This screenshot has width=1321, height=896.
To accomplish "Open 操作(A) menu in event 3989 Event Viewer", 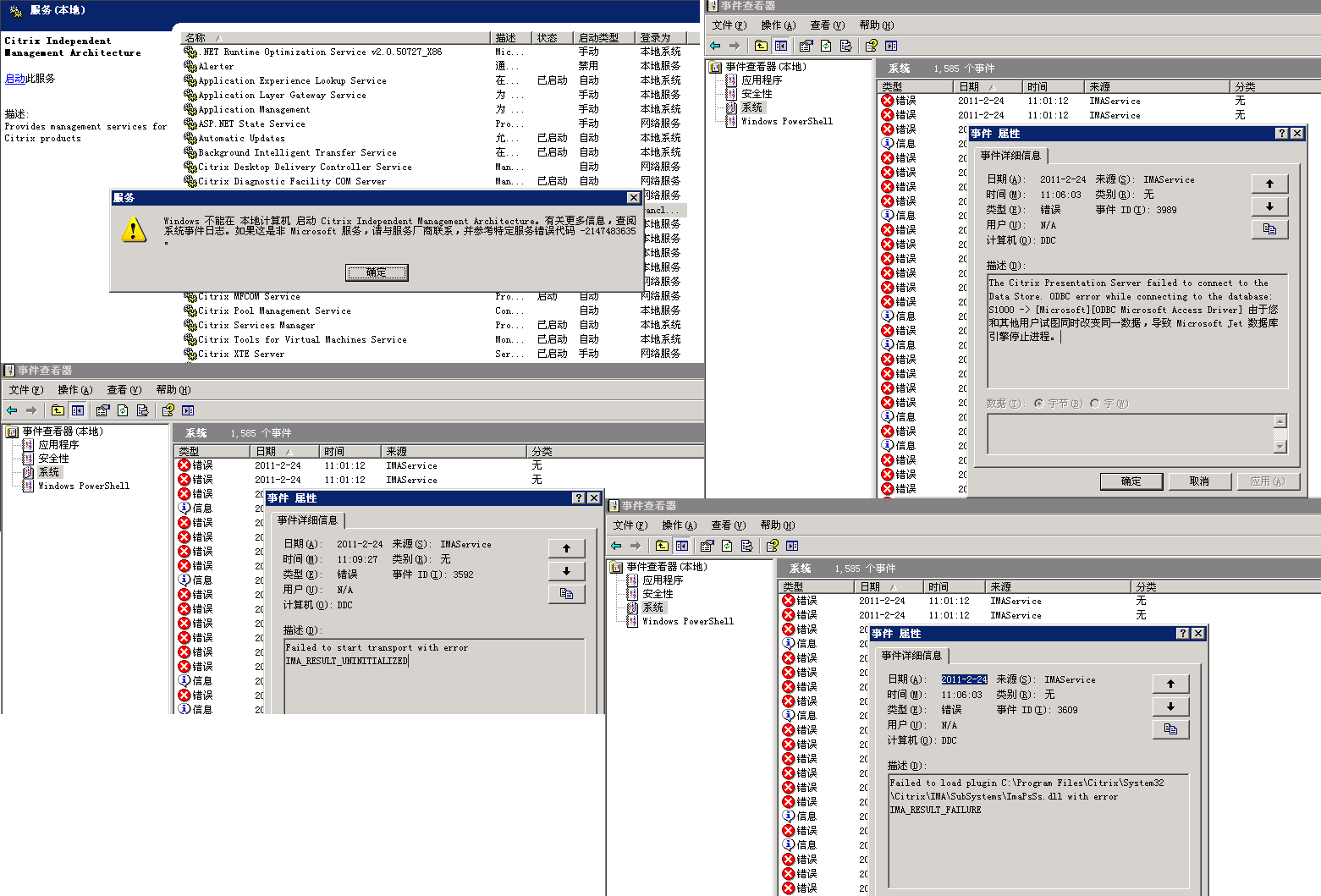I will tap(778, 25).
